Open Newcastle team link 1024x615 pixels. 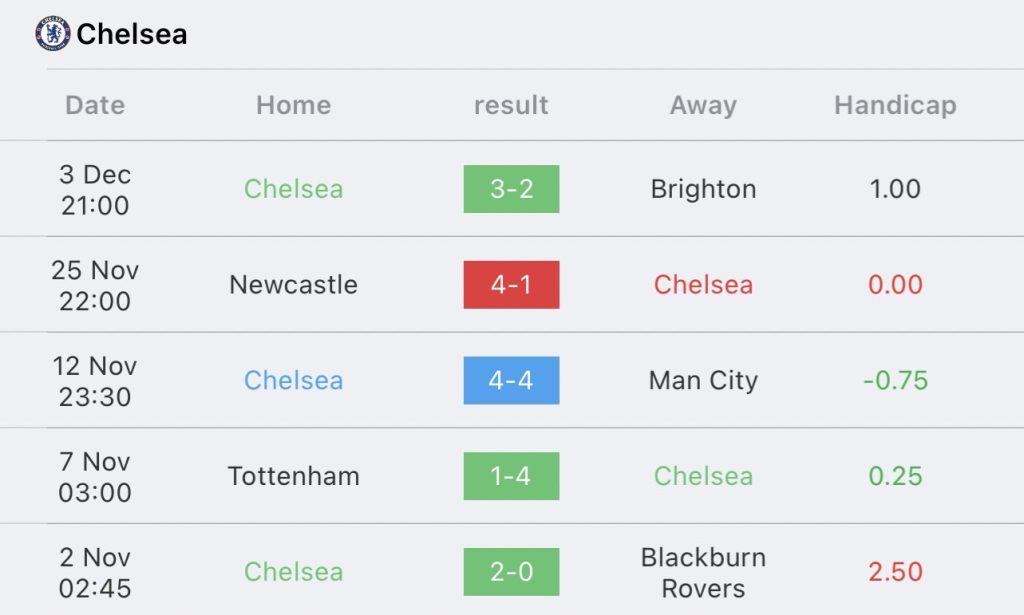click(293, 285)
